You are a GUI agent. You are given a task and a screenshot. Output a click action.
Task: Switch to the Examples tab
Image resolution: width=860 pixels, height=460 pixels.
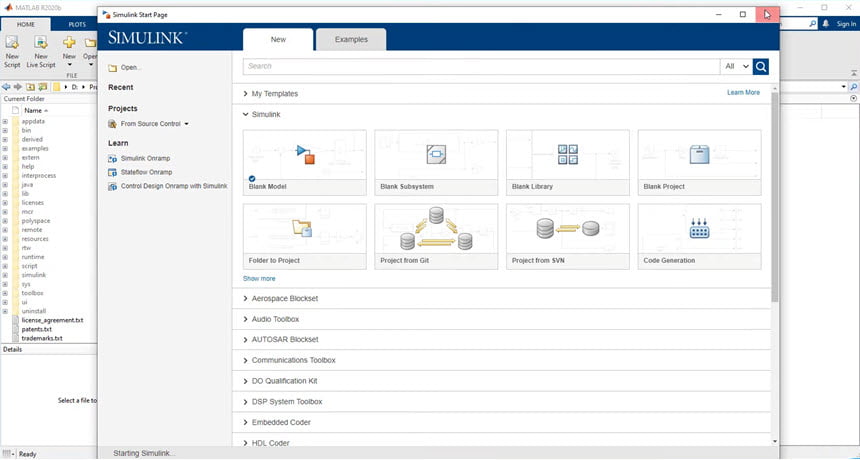pos(351,39)
